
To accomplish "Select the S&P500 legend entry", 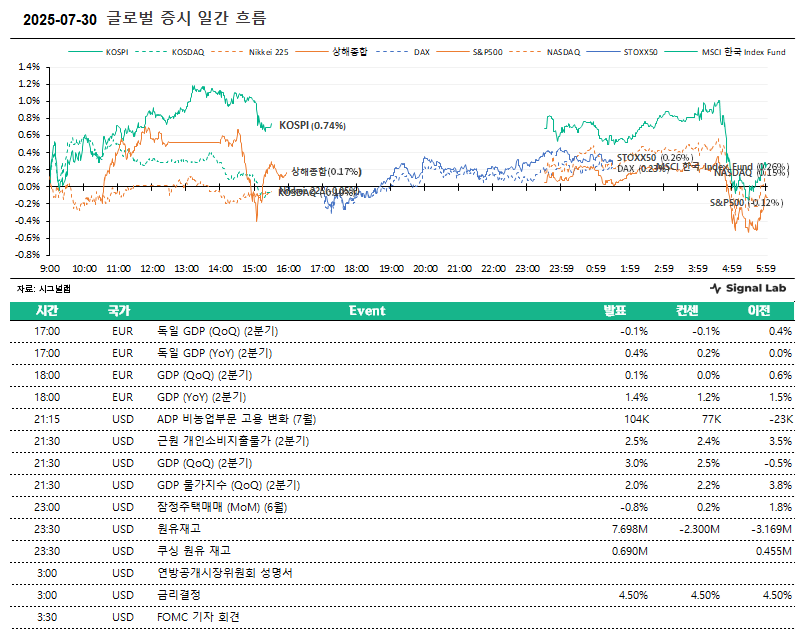I will tap(490, 51).
